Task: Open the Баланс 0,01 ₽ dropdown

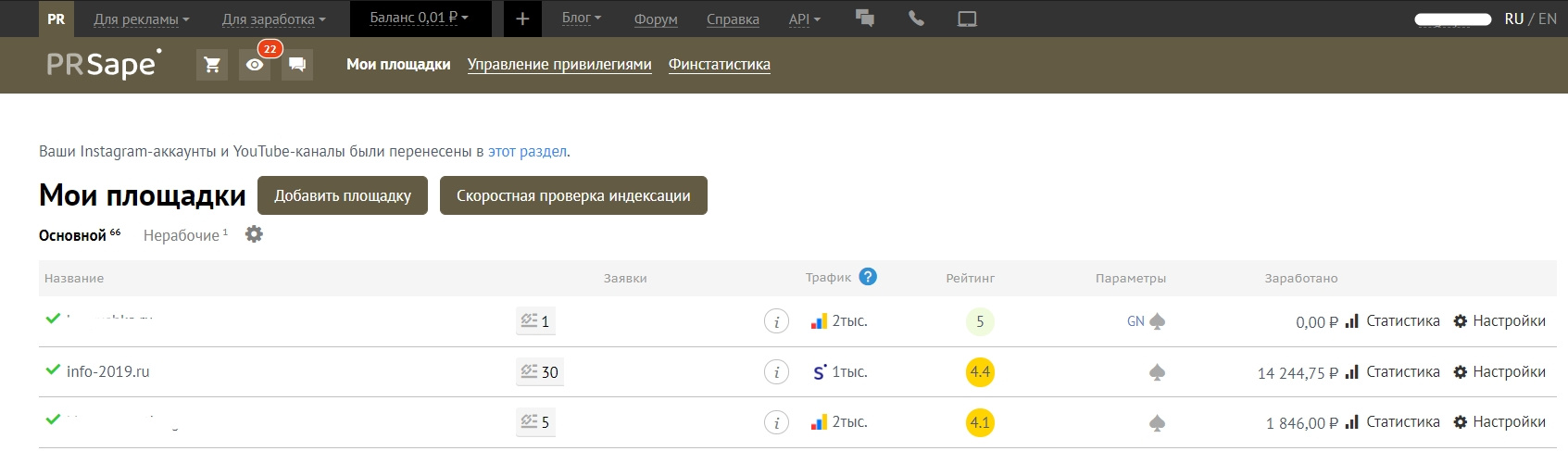Action: (419, 18)
